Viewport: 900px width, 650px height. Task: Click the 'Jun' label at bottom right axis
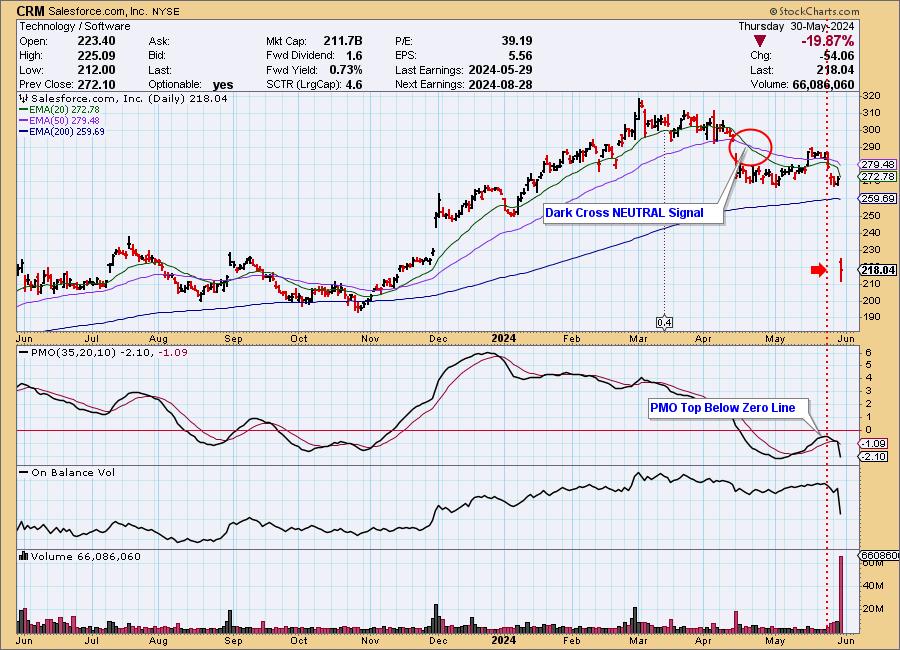point(846,640)
